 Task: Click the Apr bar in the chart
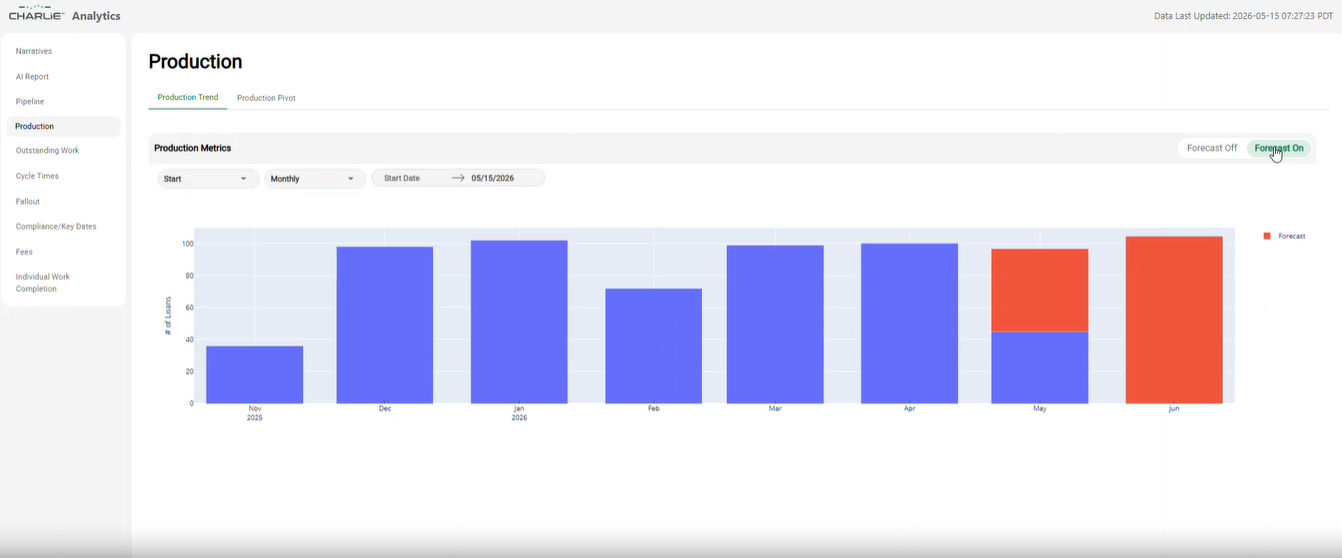909,324
